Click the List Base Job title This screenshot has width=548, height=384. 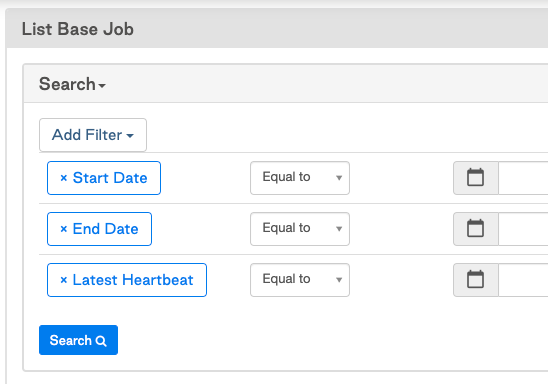pyautogui.click(x=78, y=29)
